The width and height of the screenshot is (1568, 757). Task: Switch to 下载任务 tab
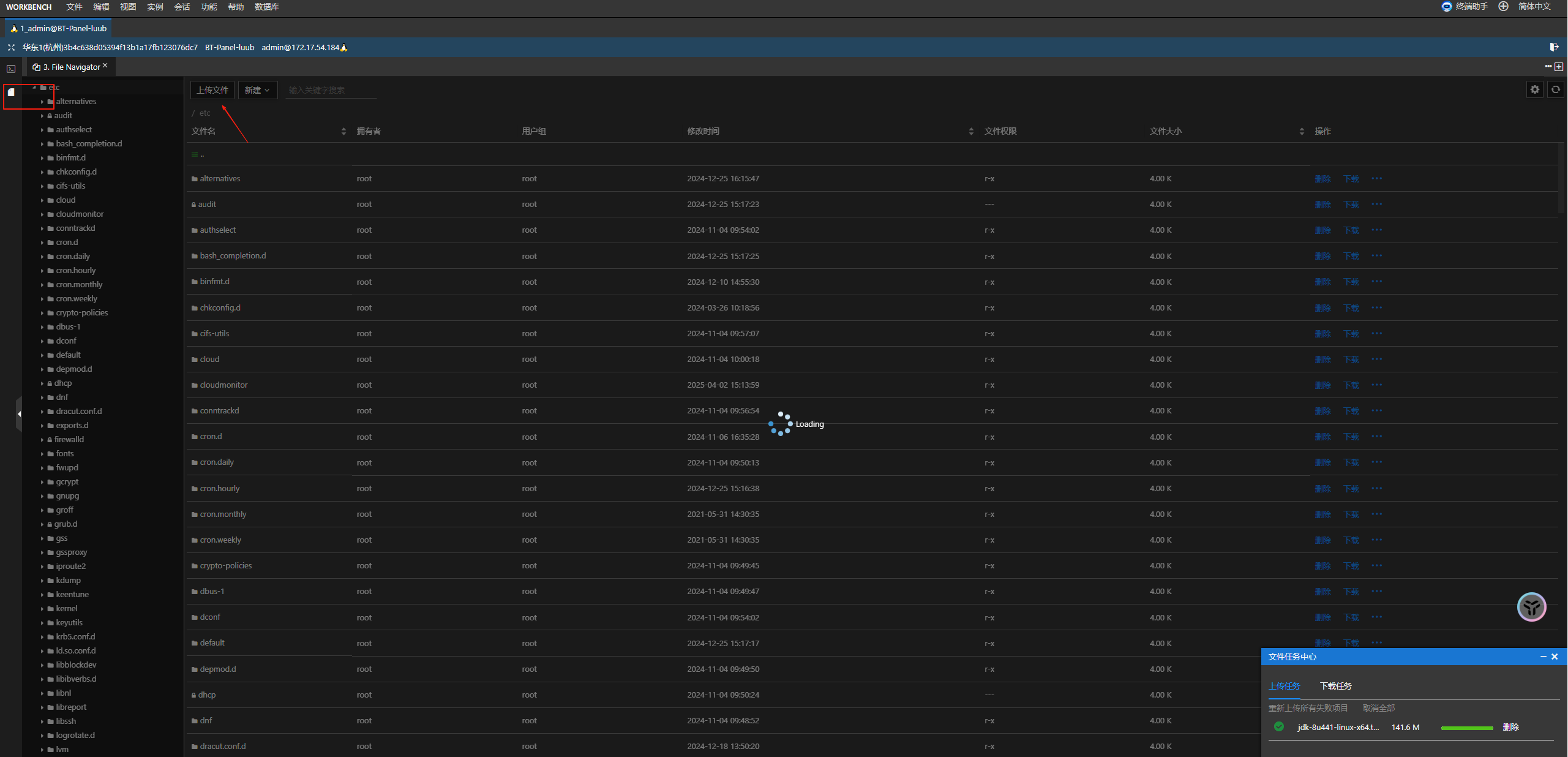click(1335, 686)
